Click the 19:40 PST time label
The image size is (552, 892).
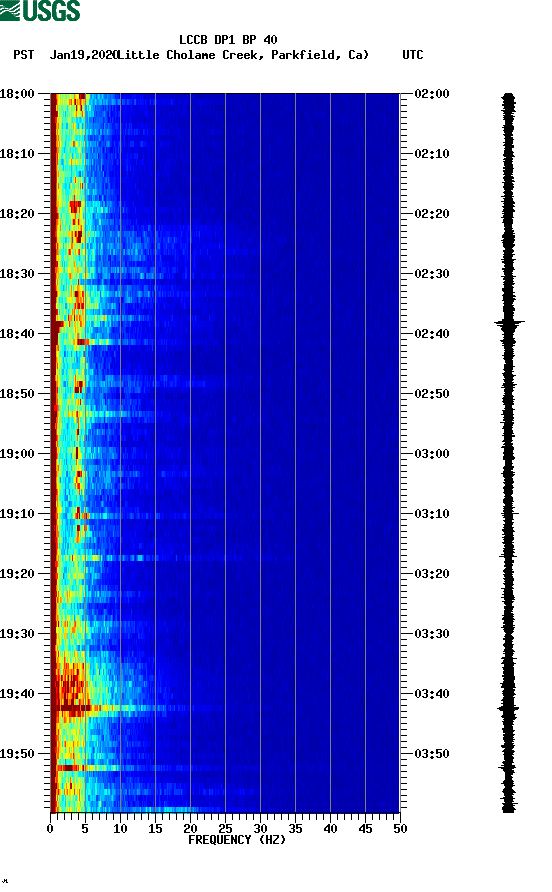point(17,694)
